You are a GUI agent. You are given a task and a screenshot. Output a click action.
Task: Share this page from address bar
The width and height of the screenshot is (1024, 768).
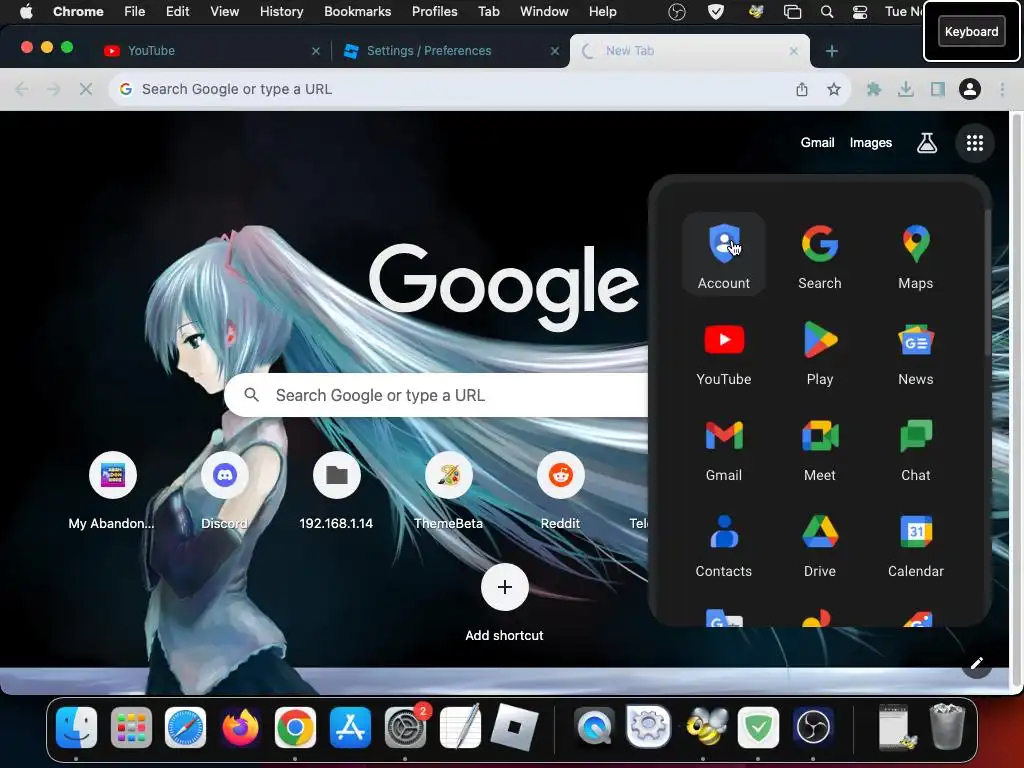point(802,89)
